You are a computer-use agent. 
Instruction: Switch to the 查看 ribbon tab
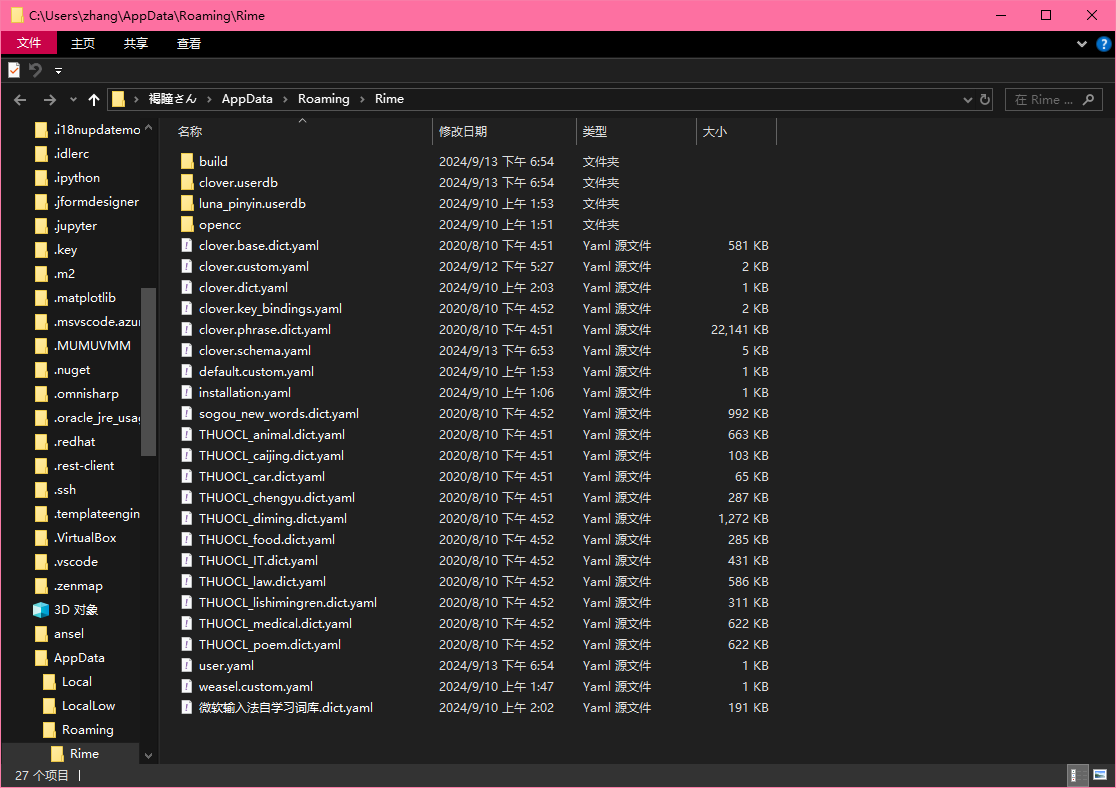tap(189, 43)
